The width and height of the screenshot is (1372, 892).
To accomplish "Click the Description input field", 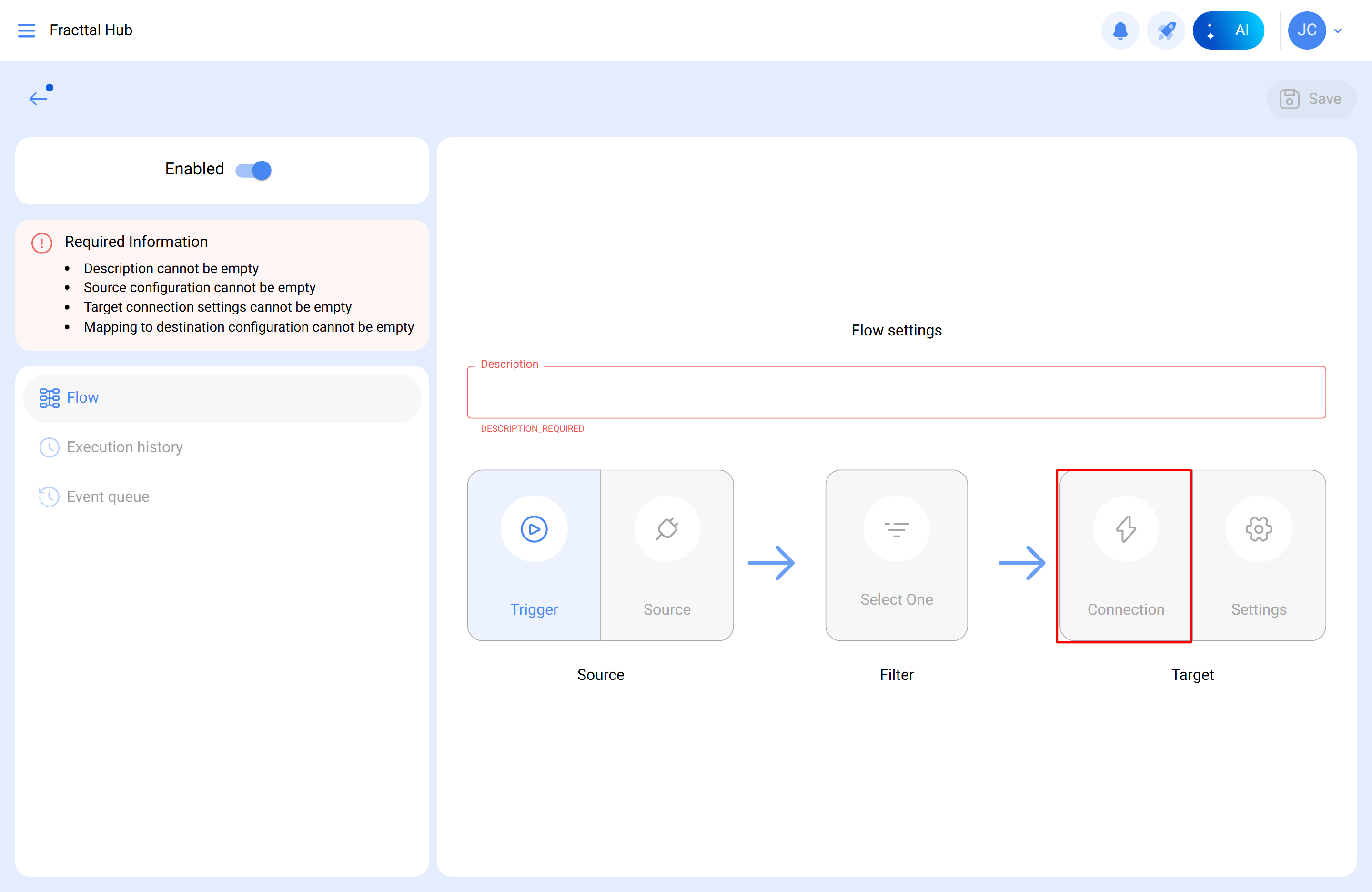I will [896, 393].
